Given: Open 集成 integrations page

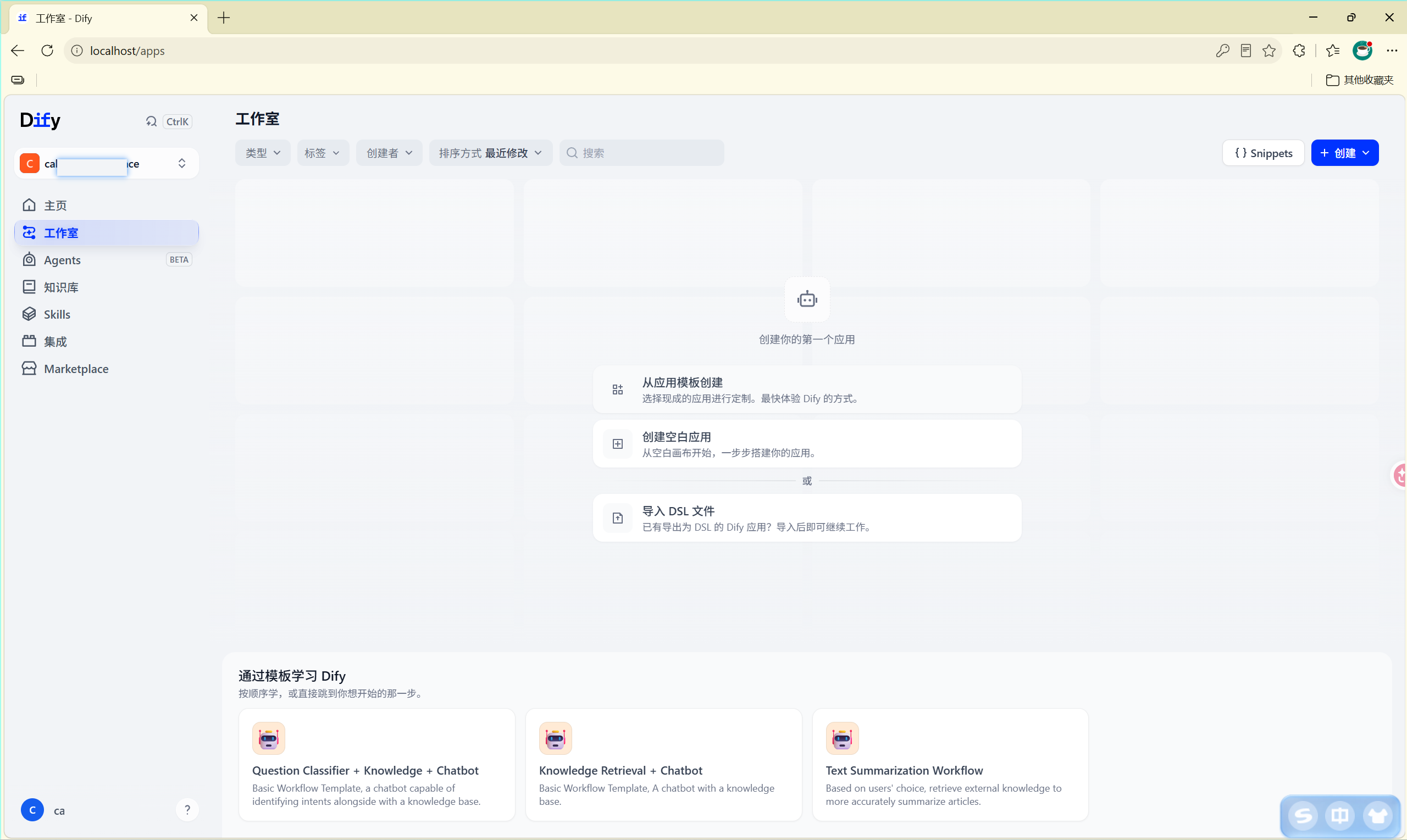Looking at the screenshot, I should pos(107,341).
